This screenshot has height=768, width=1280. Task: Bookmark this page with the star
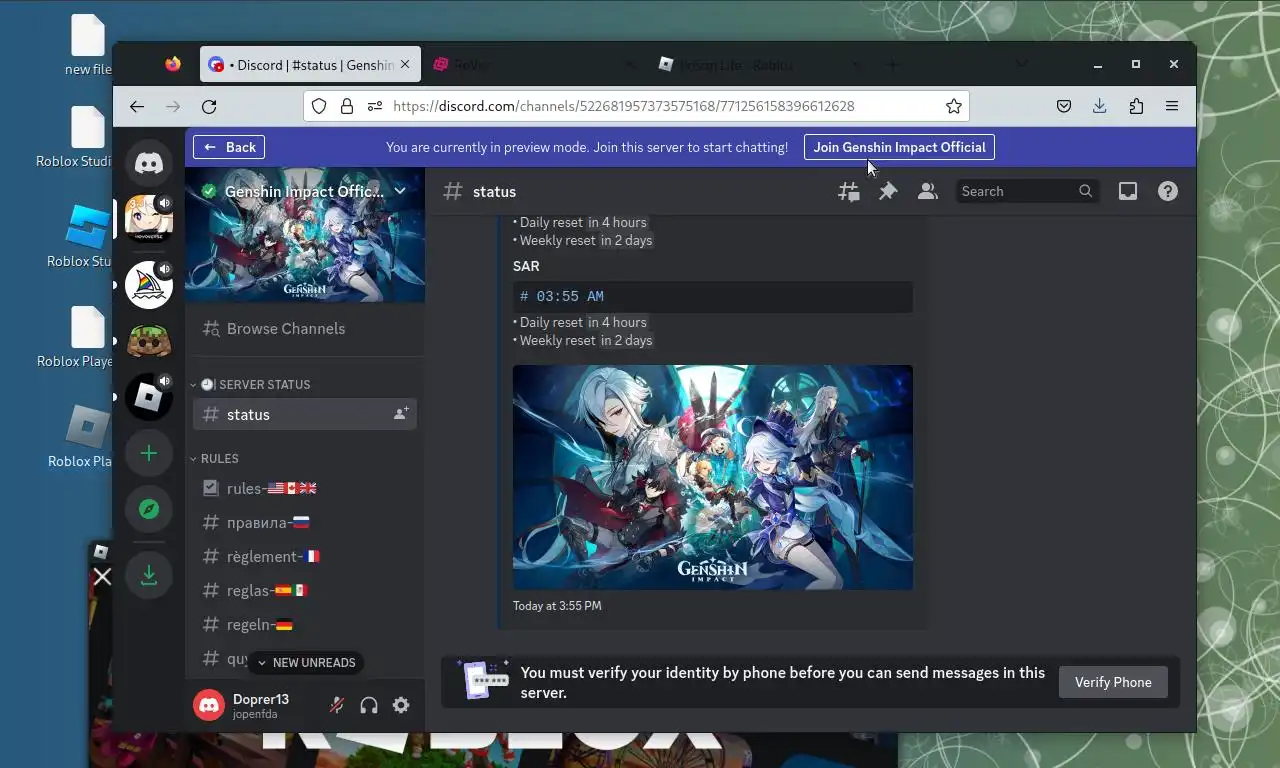coord(954,106)
